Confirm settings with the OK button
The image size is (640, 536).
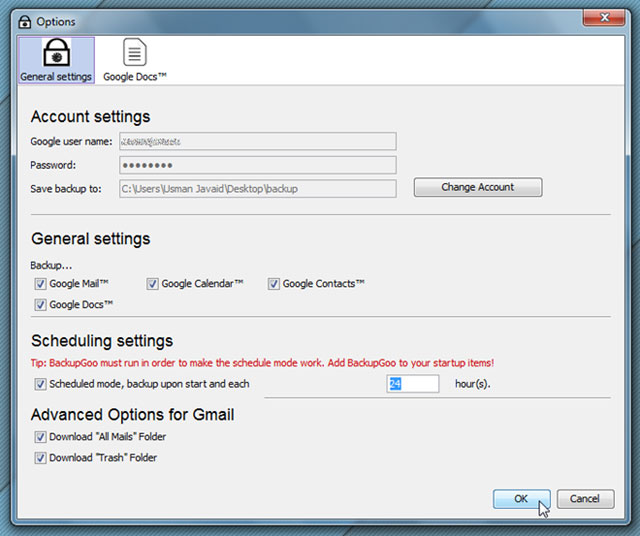[521, 499]
